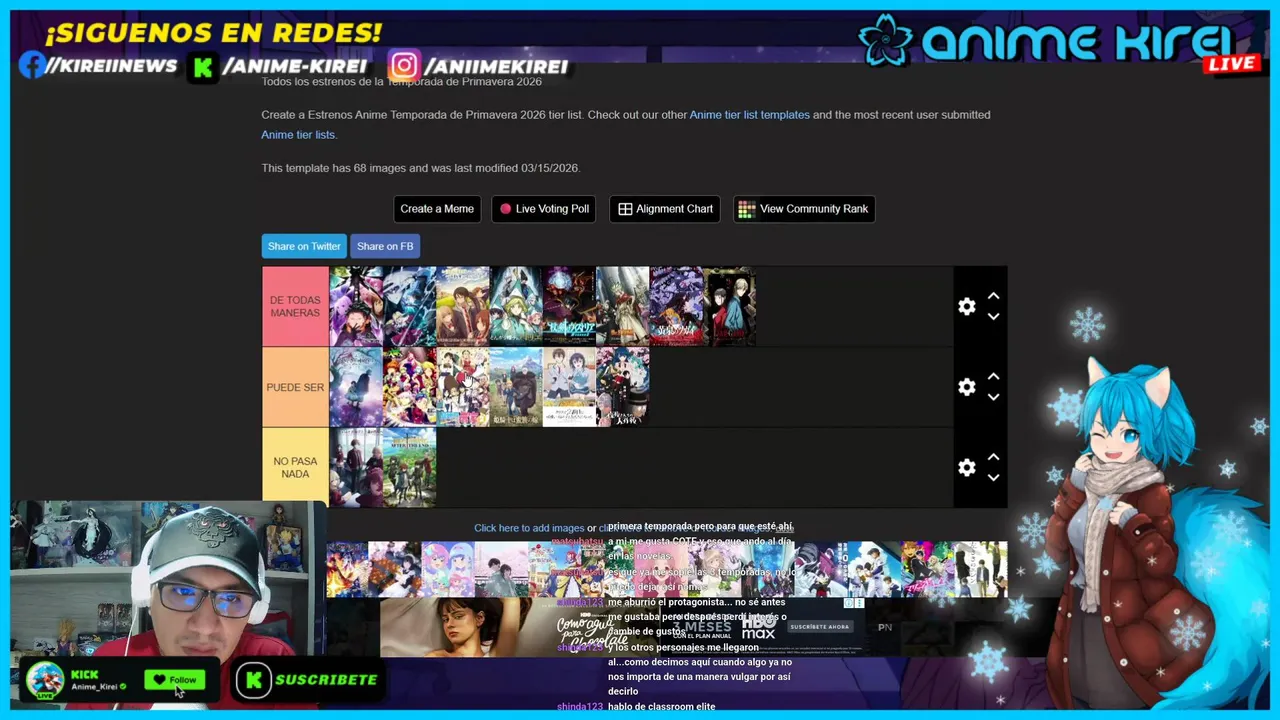Move NO PASA NADA tier down with arrow
Viewport: 1280px width, 720px height.
[993, 478]
